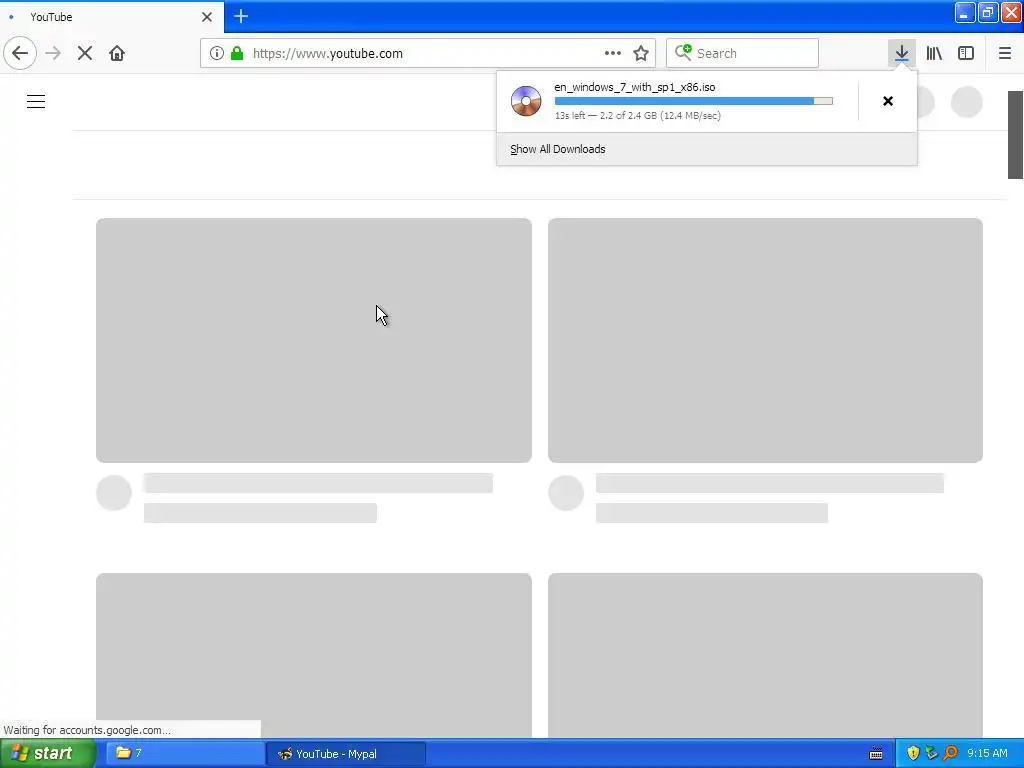Open en_windows_7_with_sp1_x86.iso download entry

677,101
